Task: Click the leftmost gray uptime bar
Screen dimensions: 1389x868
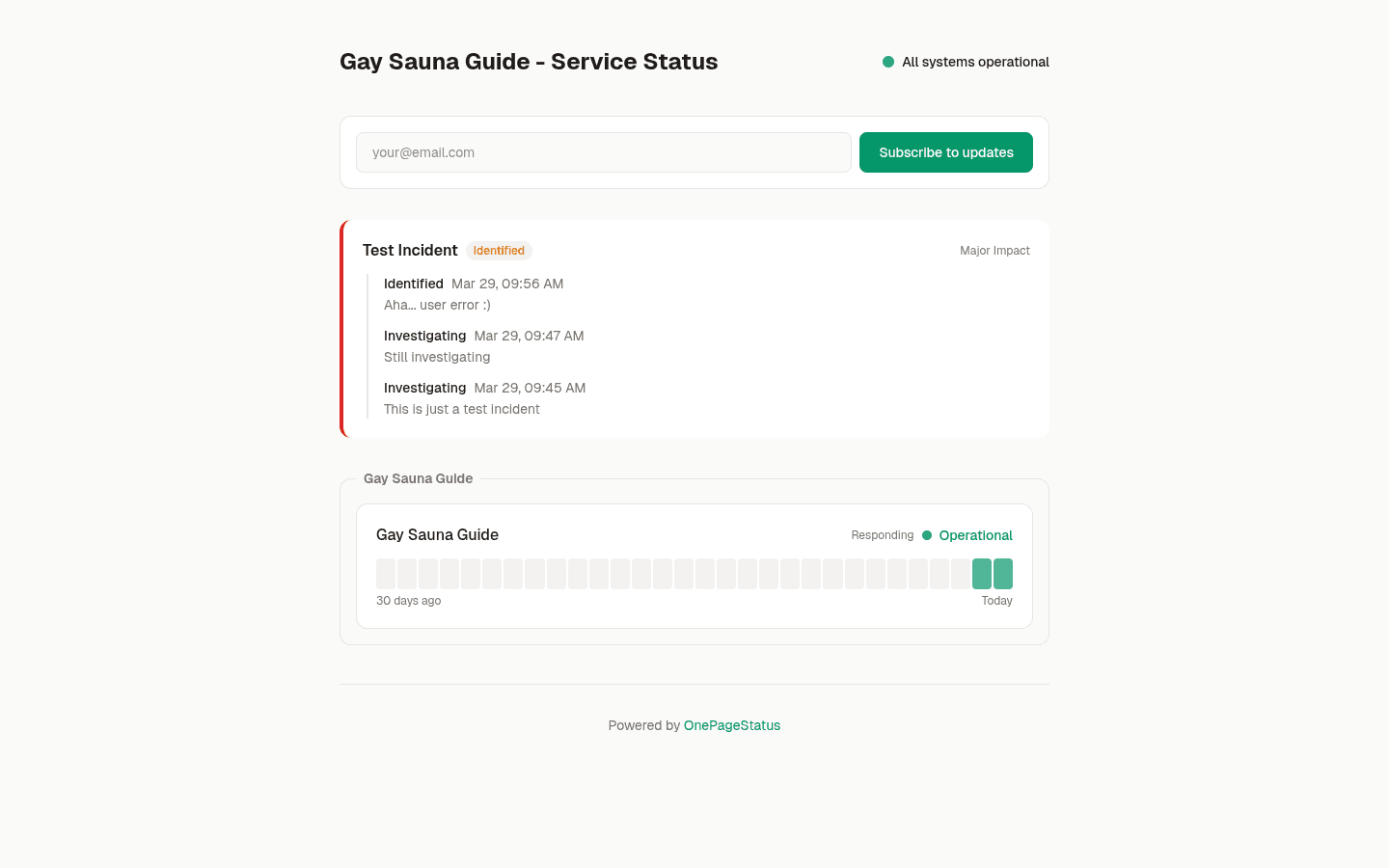Action: point(386,573)
